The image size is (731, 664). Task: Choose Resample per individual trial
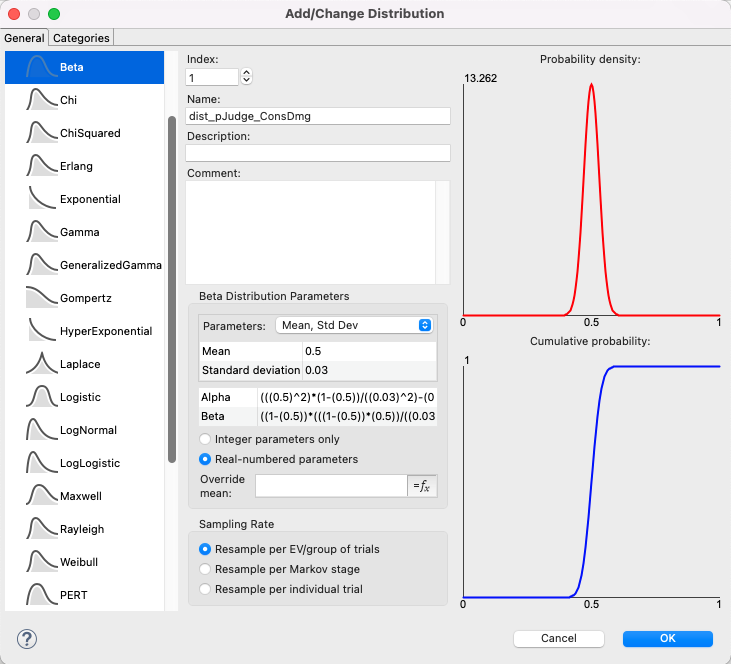click(x=205, y=589)
